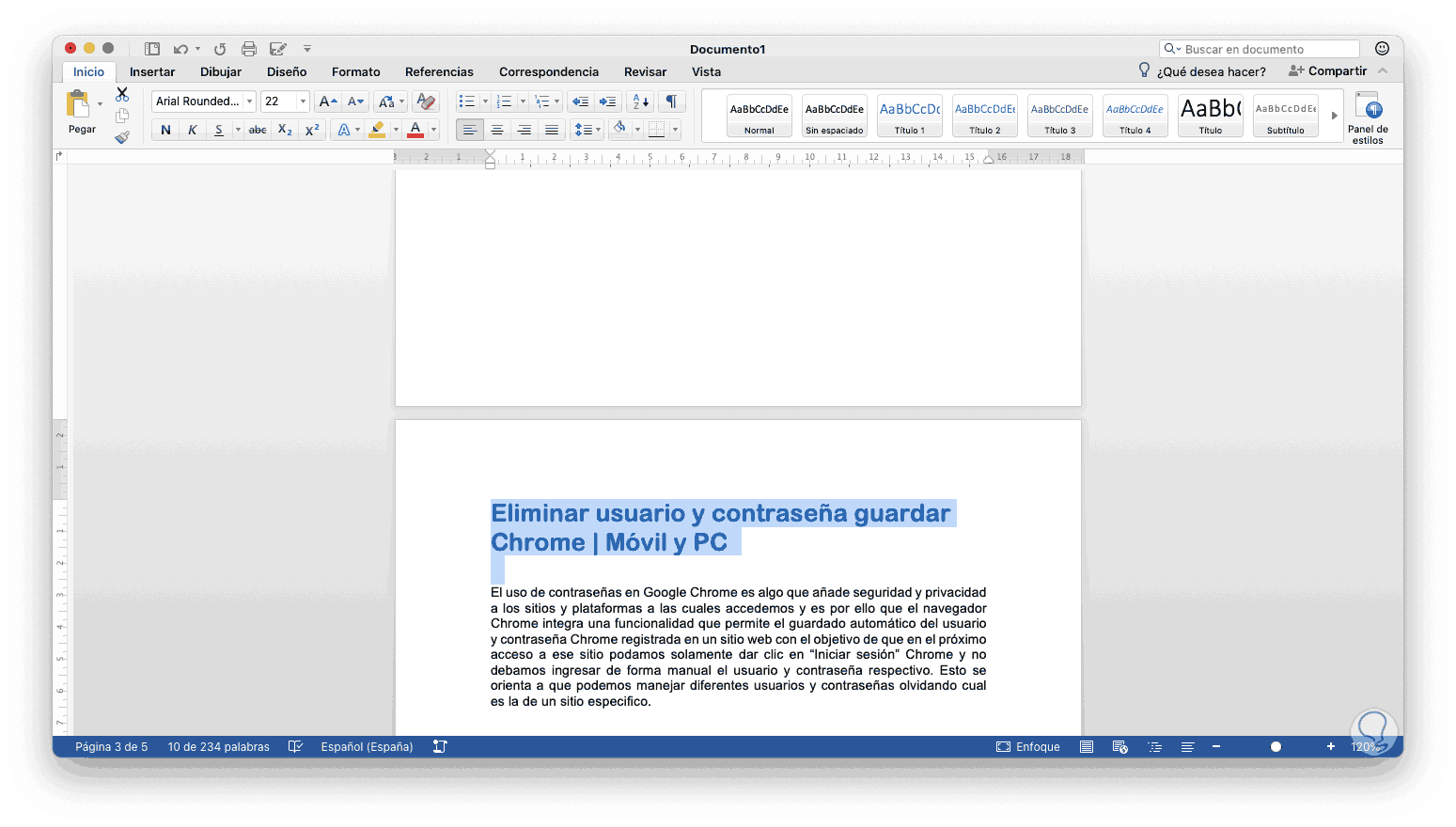Viewport: 1456px width, 827px height.
Task: Open the underline style dropdown arrow
Action: (x=238, y=130)
